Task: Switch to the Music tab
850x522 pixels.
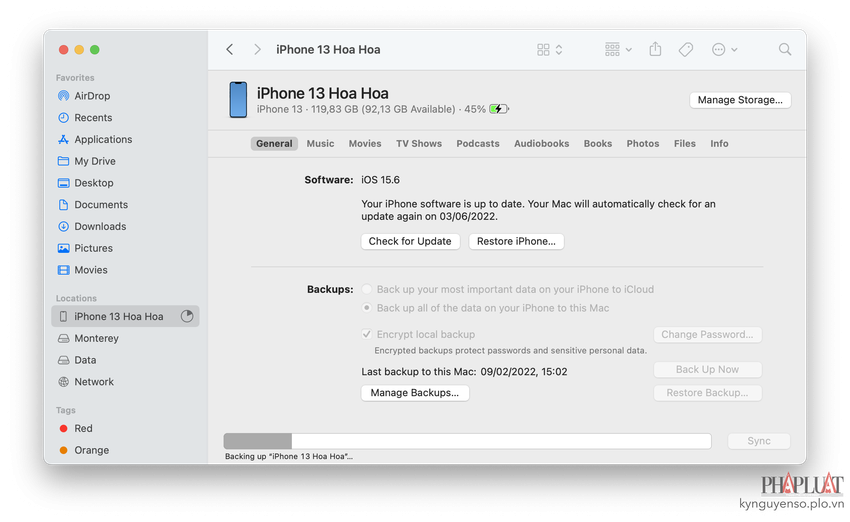Action: (320, 144)
